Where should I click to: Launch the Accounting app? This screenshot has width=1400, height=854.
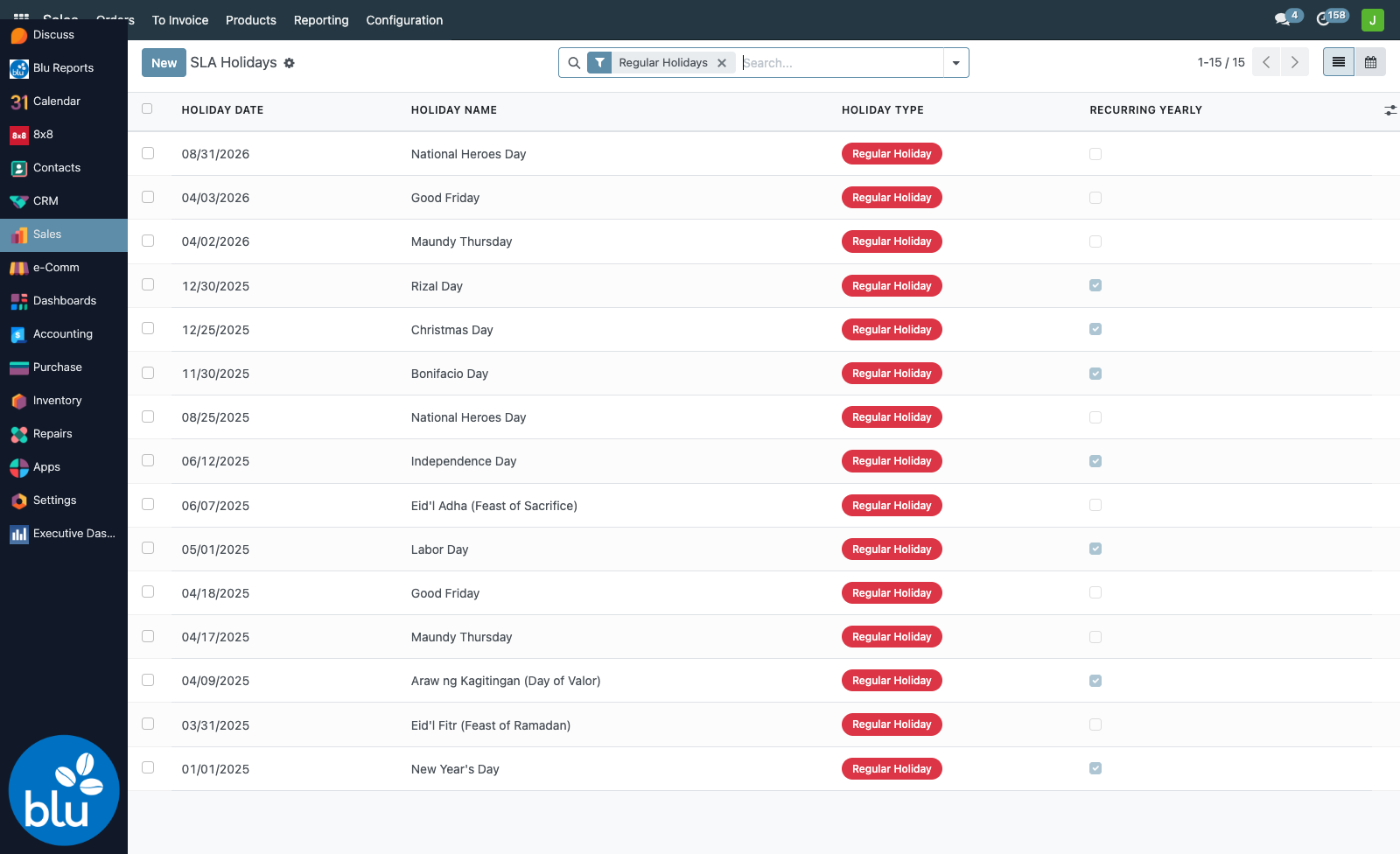click(64, 334)
